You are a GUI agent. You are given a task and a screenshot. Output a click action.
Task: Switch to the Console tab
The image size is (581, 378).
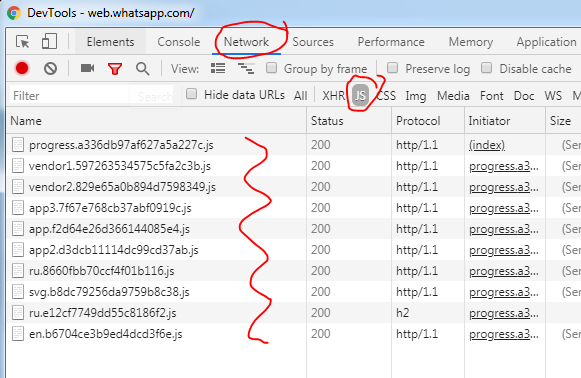coord(179,42)
